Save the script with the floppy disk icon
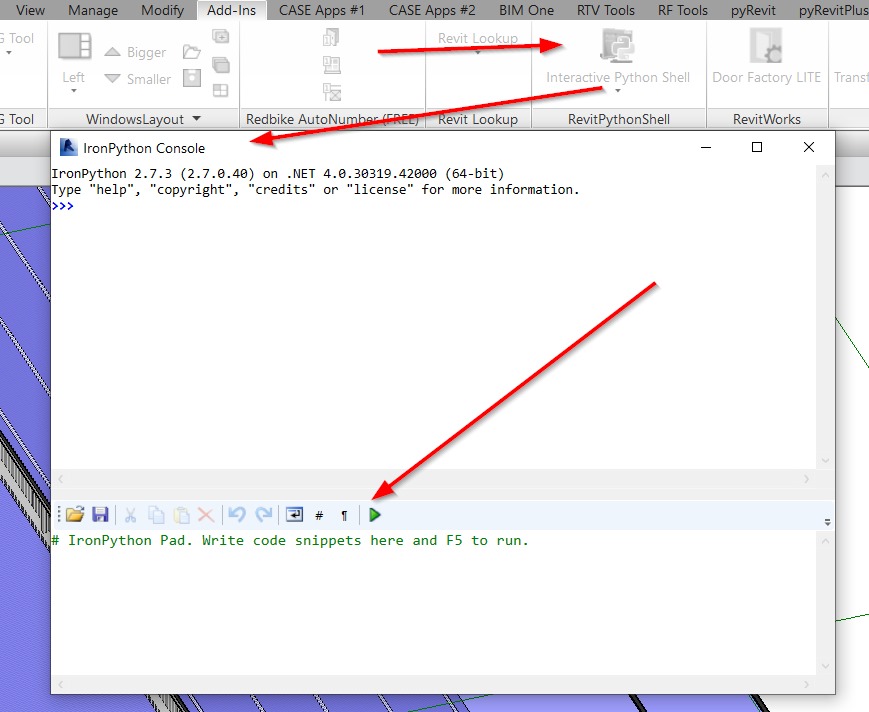The height and width of the screenshot is (712, 869). pos(100,515)
